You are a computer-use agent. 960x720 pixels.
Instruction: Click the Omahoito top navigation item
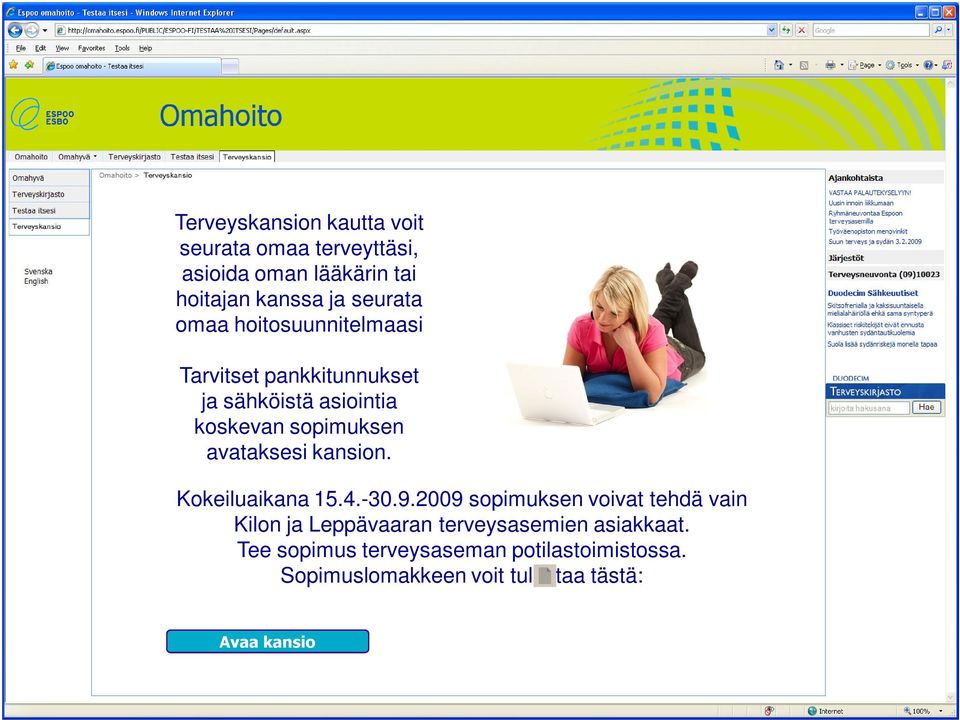(31, 157)
